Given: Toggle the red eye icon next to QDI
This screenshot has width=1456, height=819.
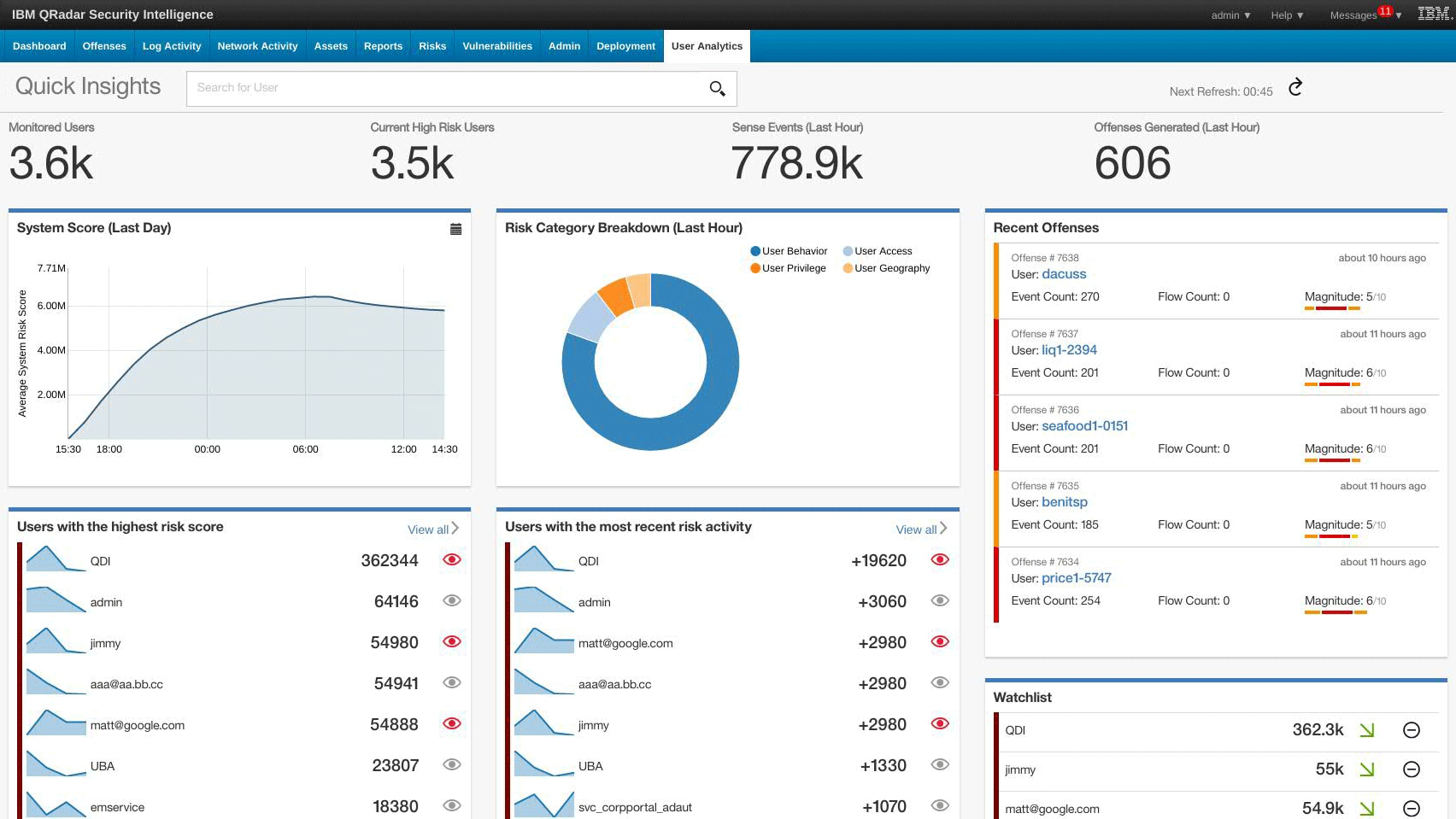Looking at the screenshot, I should (x=452, y=559).
